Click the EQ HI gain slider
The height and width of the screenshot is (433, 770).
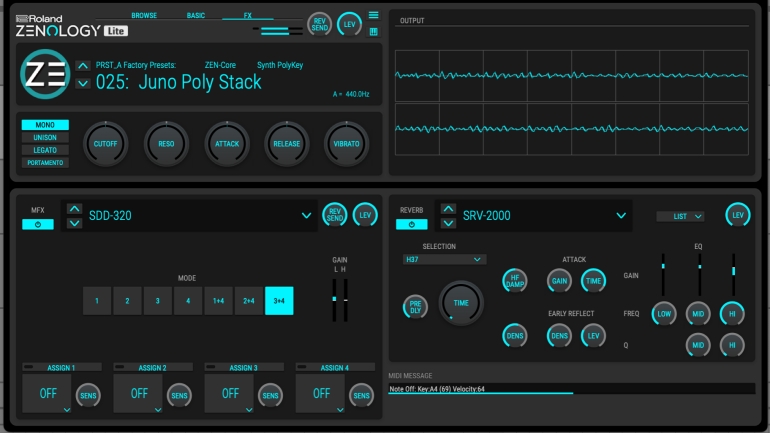[734, 274]
